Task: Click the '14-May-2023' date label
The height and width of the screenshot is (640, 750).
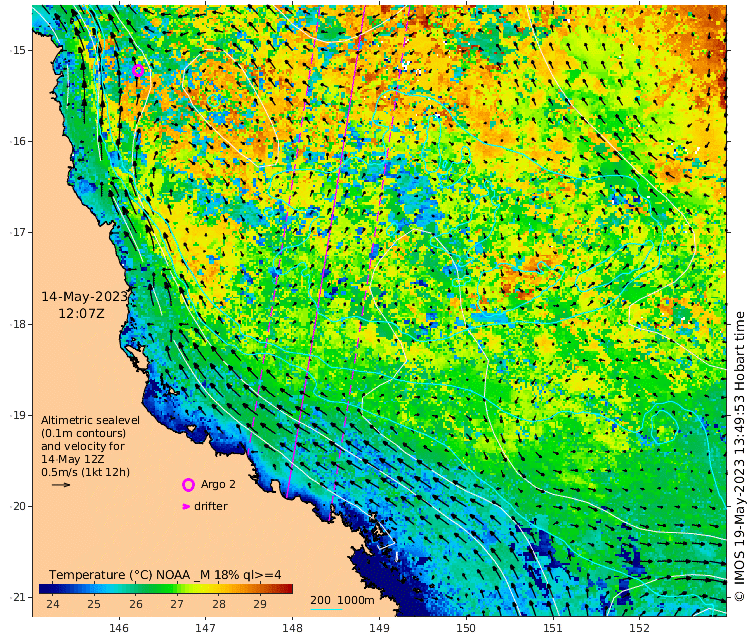Action: [84, 297]
